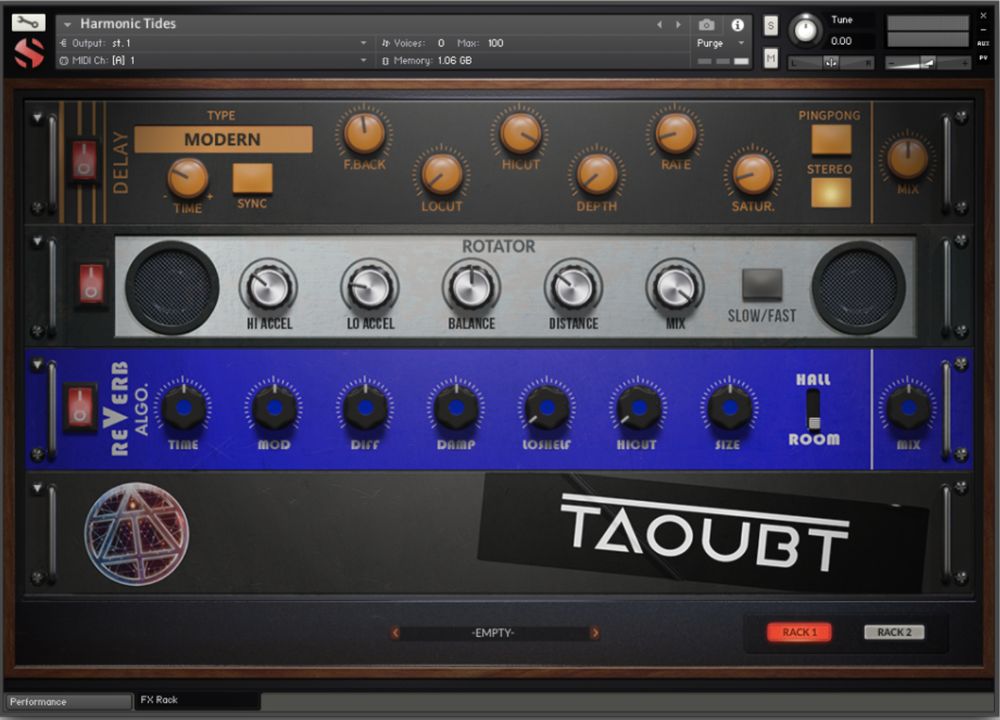Viewport: 1000px width, 720px height.
Task: Click the right arrow beside -EMPTY- preset
Action: coord(595,633)
